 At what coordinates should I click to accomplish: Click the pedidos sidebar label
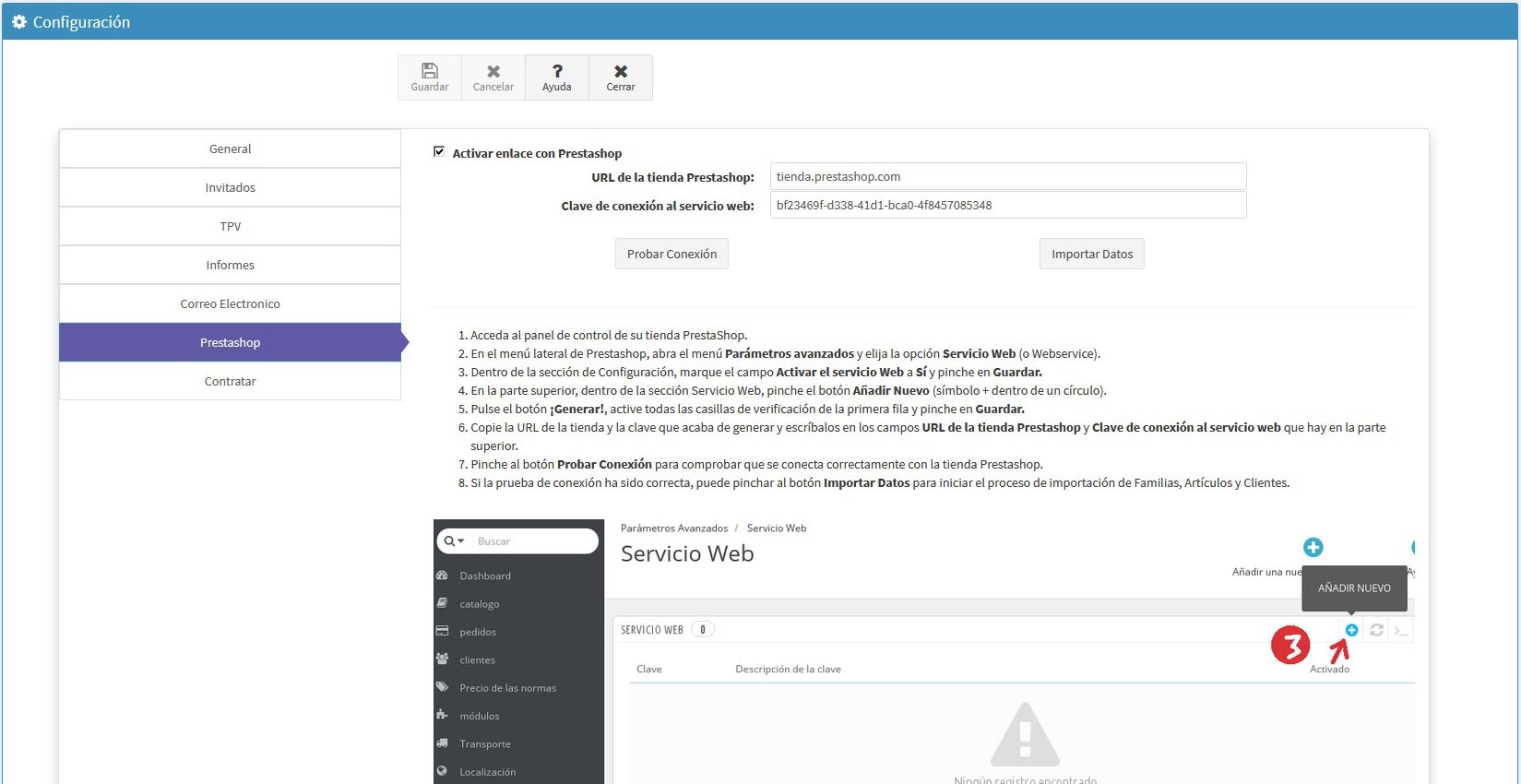[x=478, y=632]
